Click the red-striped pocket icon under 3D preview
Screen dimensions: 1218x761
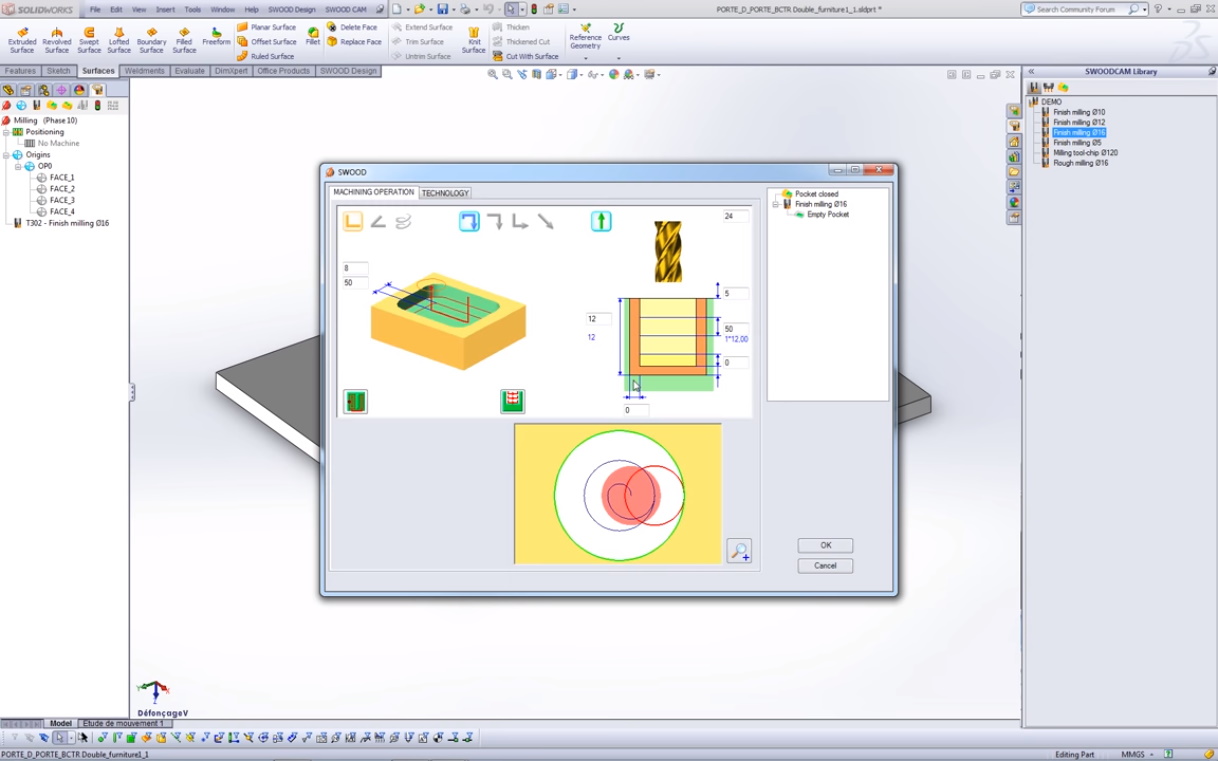(512, 401)
